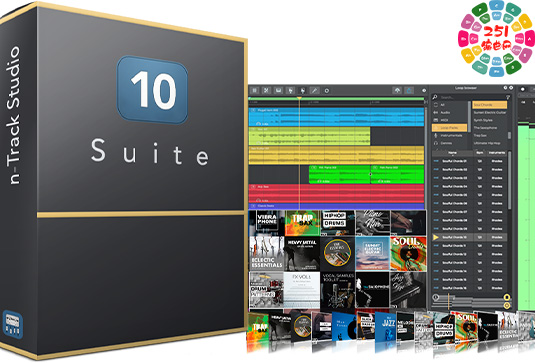Open the Sunset Electric Guitar thumbnail

[372, 254]
